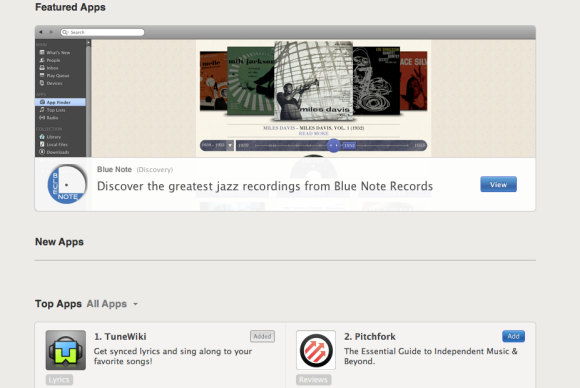This screenshot has height=388, width=580.
Task: Click the Featured Apps heading
Action: point(70,7)
